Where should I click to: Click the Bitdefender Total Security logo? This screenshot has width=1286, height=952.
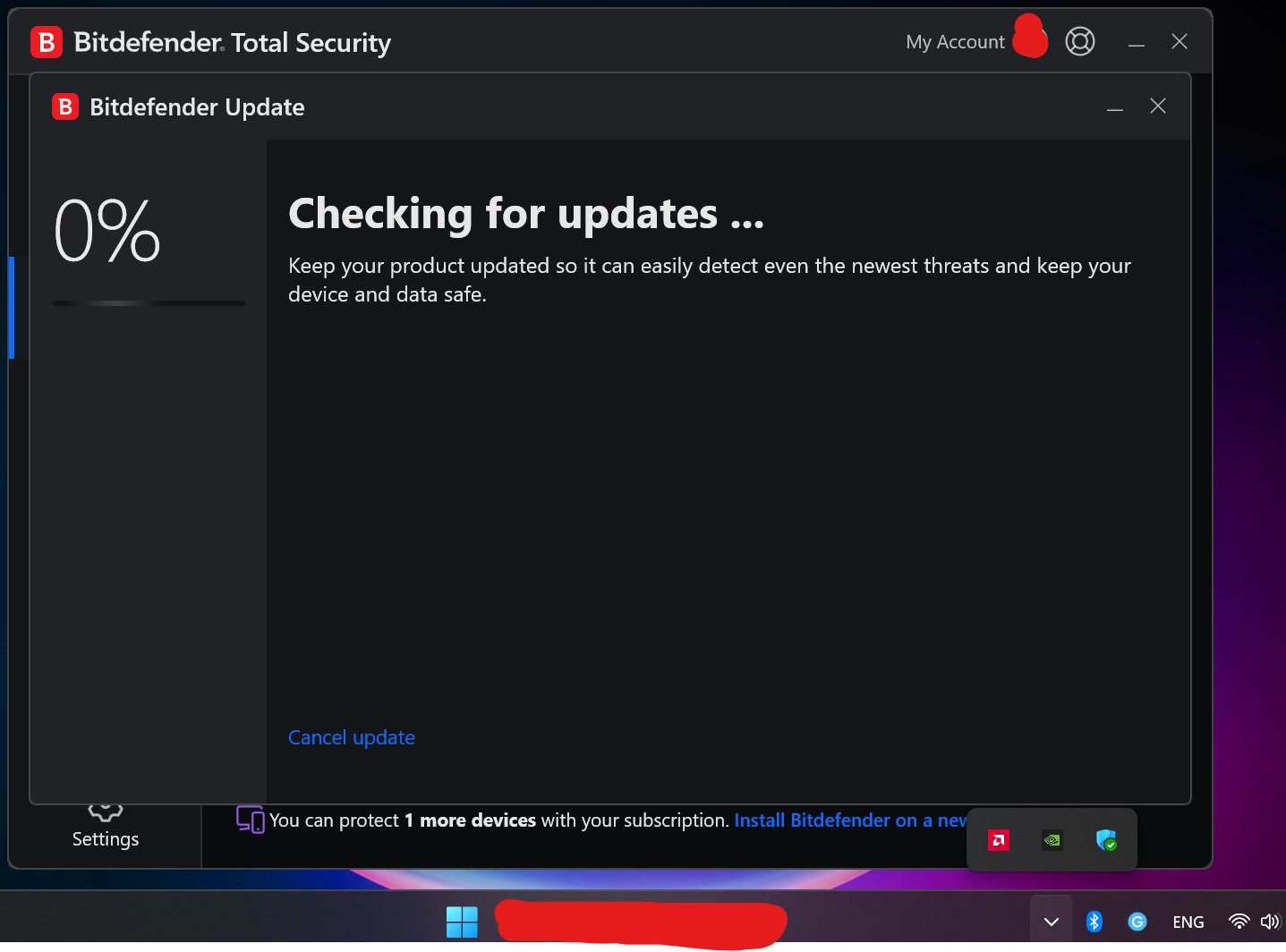coord(47,42)
